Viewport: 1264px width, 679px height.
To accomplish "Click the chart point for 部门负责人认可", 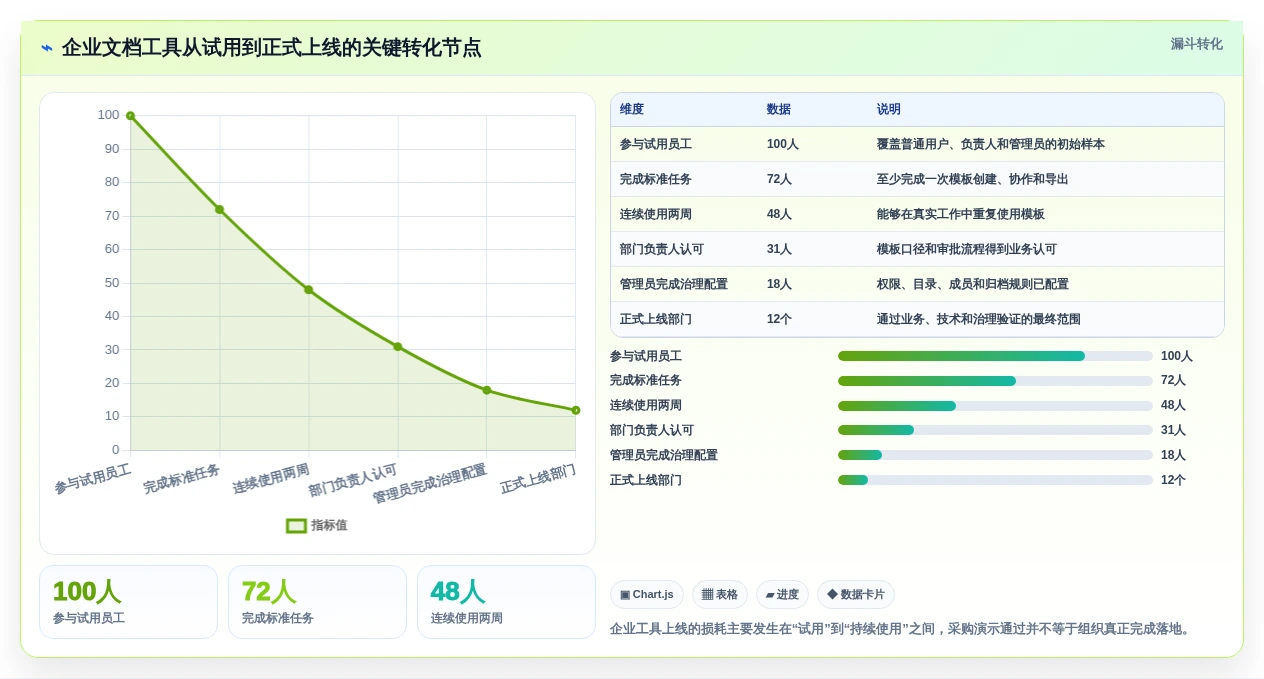I will 397,347.
